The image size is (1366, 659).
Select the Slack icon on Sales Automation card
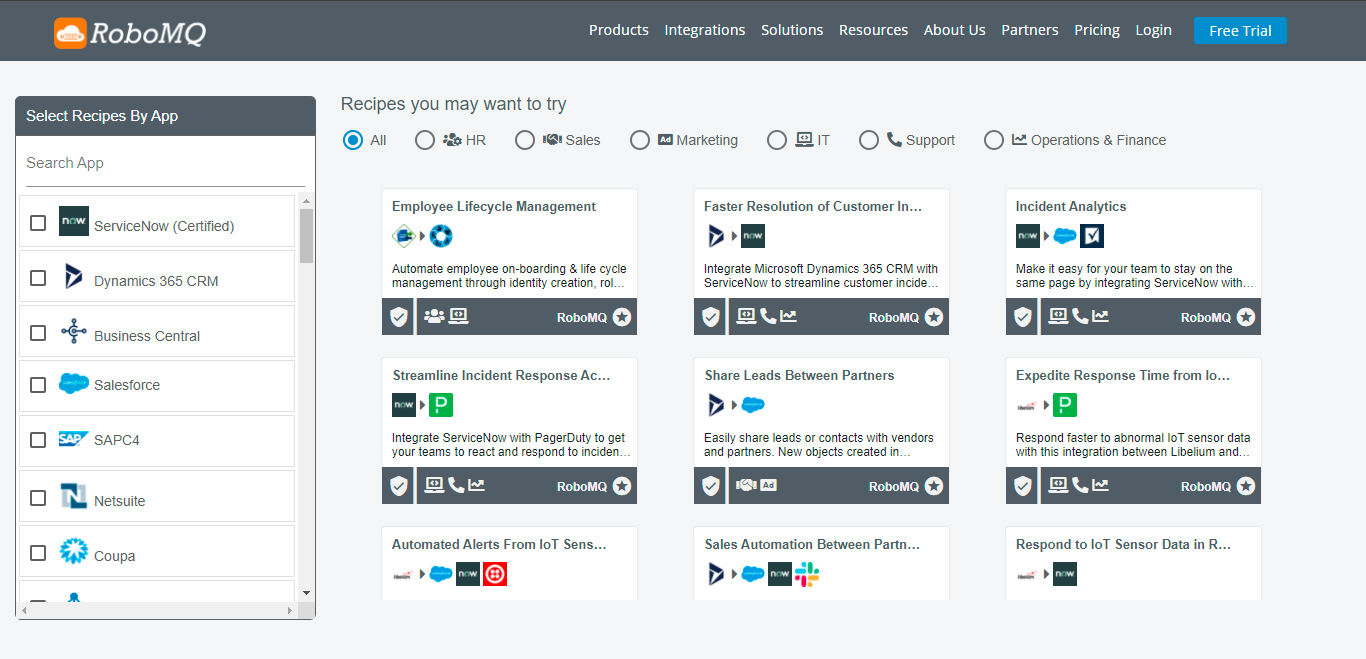click(807, 574)
